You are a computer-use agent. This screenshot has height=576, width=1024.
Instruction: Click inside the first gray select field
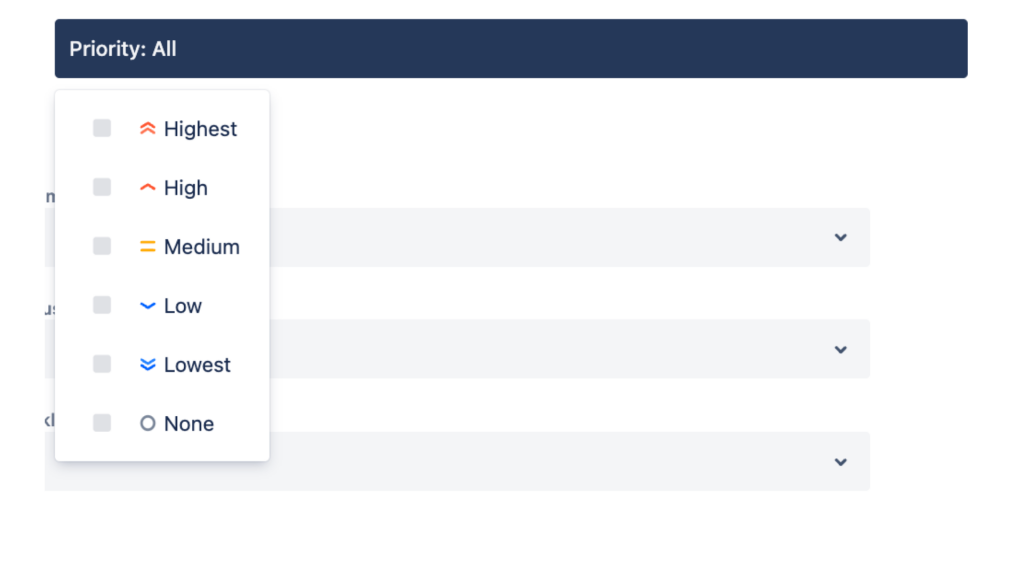pos(457,237)
